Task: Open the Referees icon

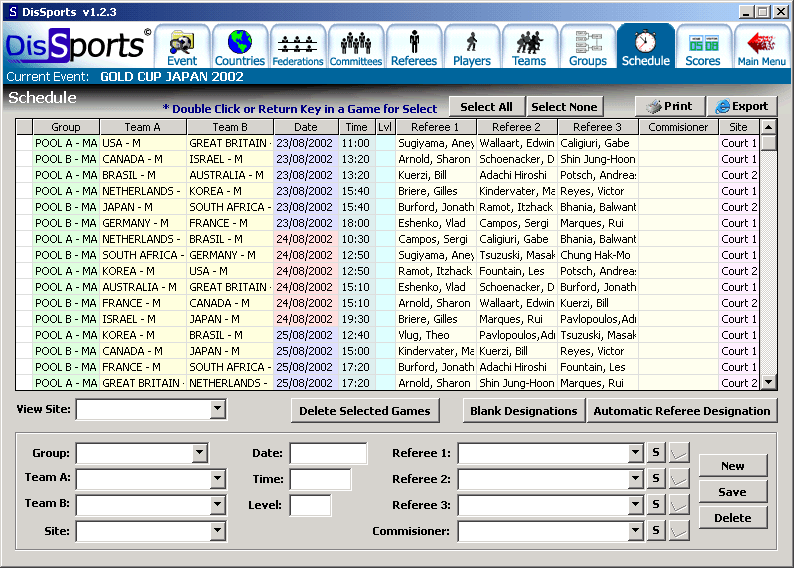Action: pos(414,47)
